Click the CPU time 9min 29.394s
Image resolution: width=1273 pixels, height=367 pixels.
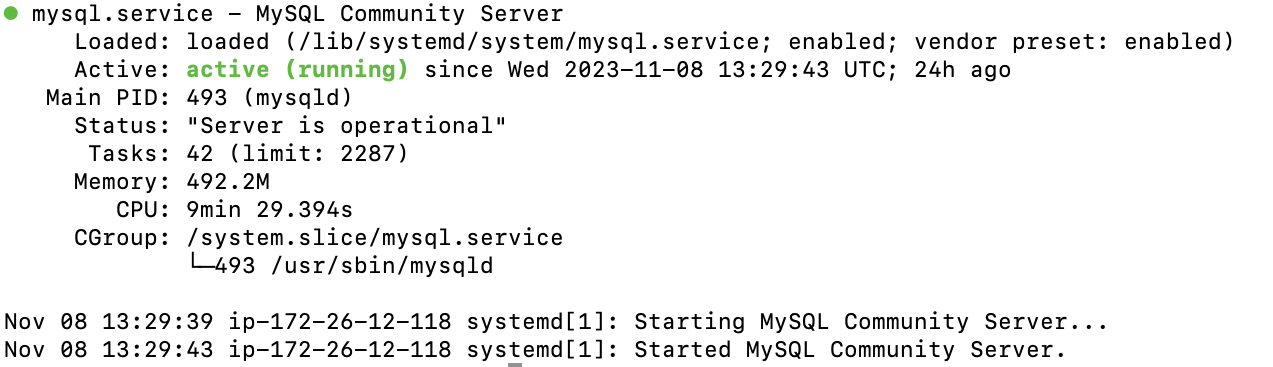pyautogui.click(x=270, y=210)
